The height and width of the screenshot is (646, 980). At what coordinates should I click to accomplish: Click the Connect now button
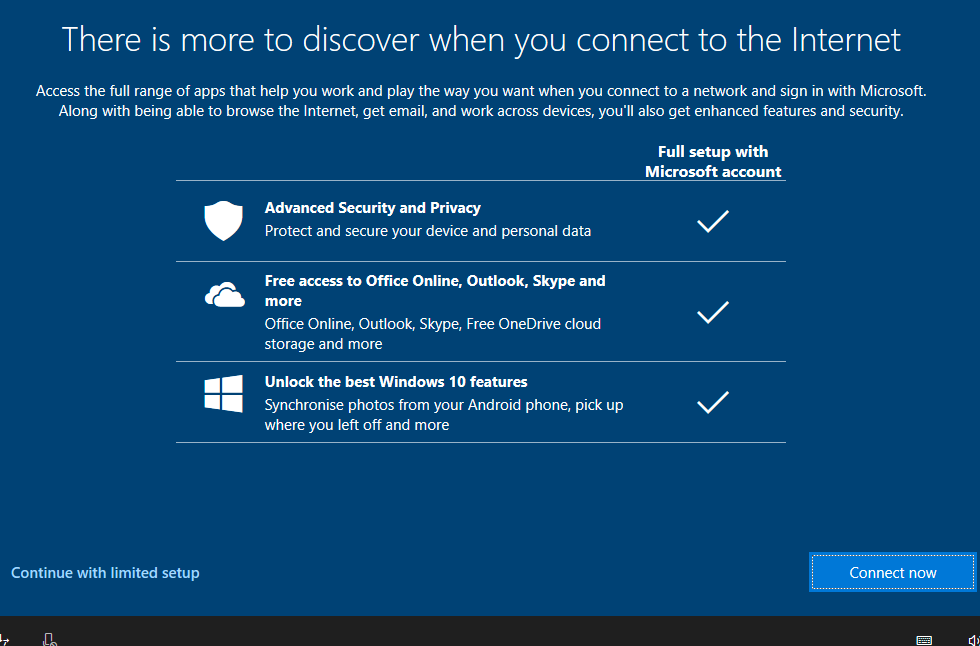click(892, 572)
